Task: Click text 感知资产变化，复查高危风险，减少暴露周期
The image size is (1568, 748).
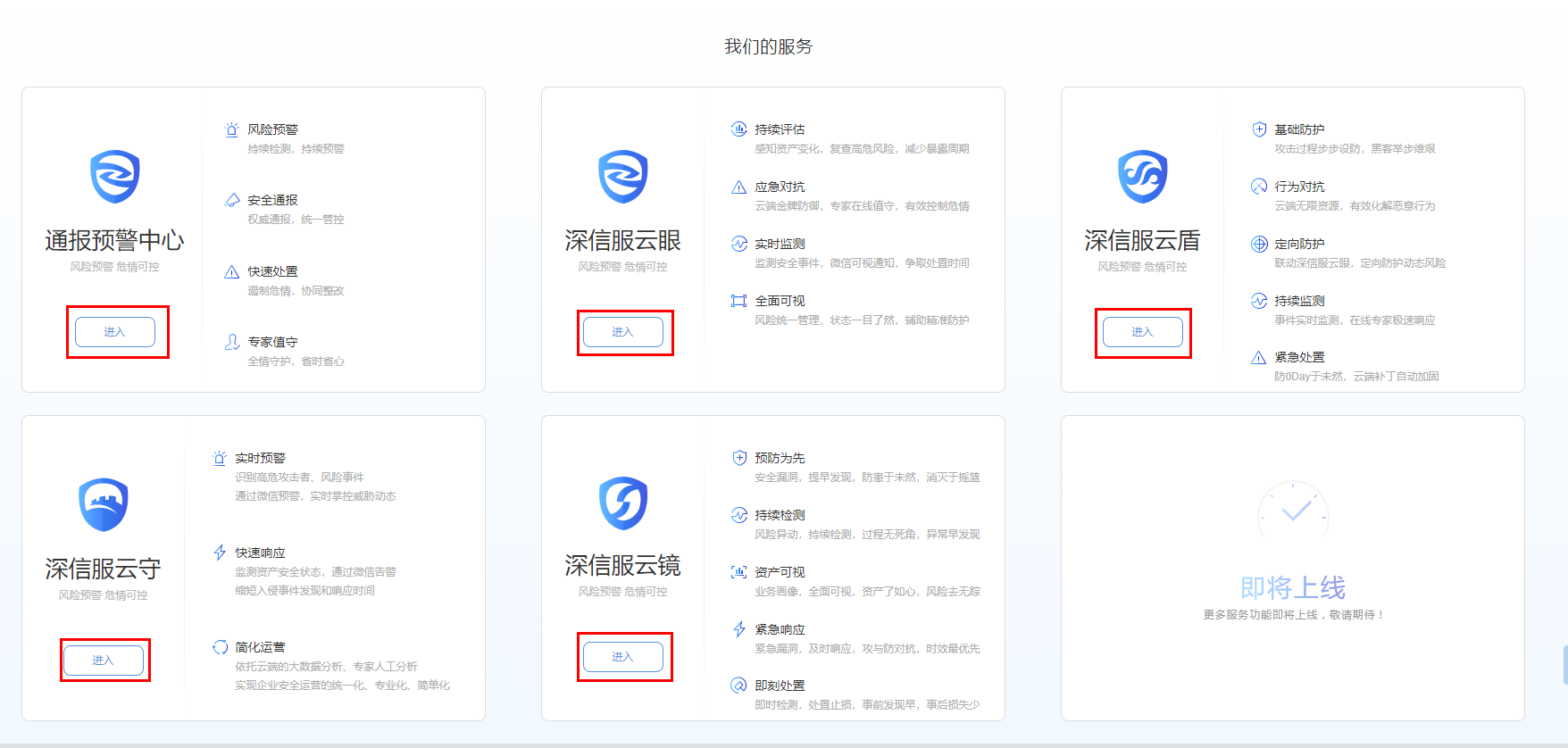Action: click(862, 149)
